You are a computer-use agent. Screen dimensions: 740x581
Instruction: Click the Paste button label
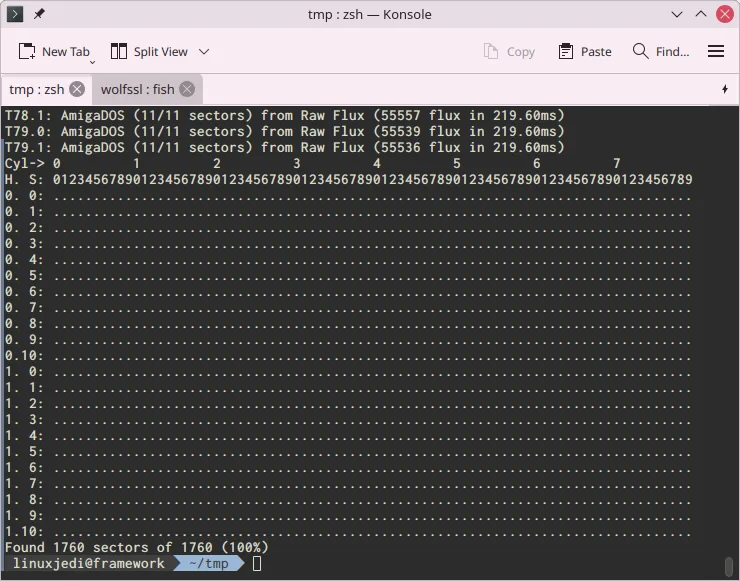coord(596,51)
